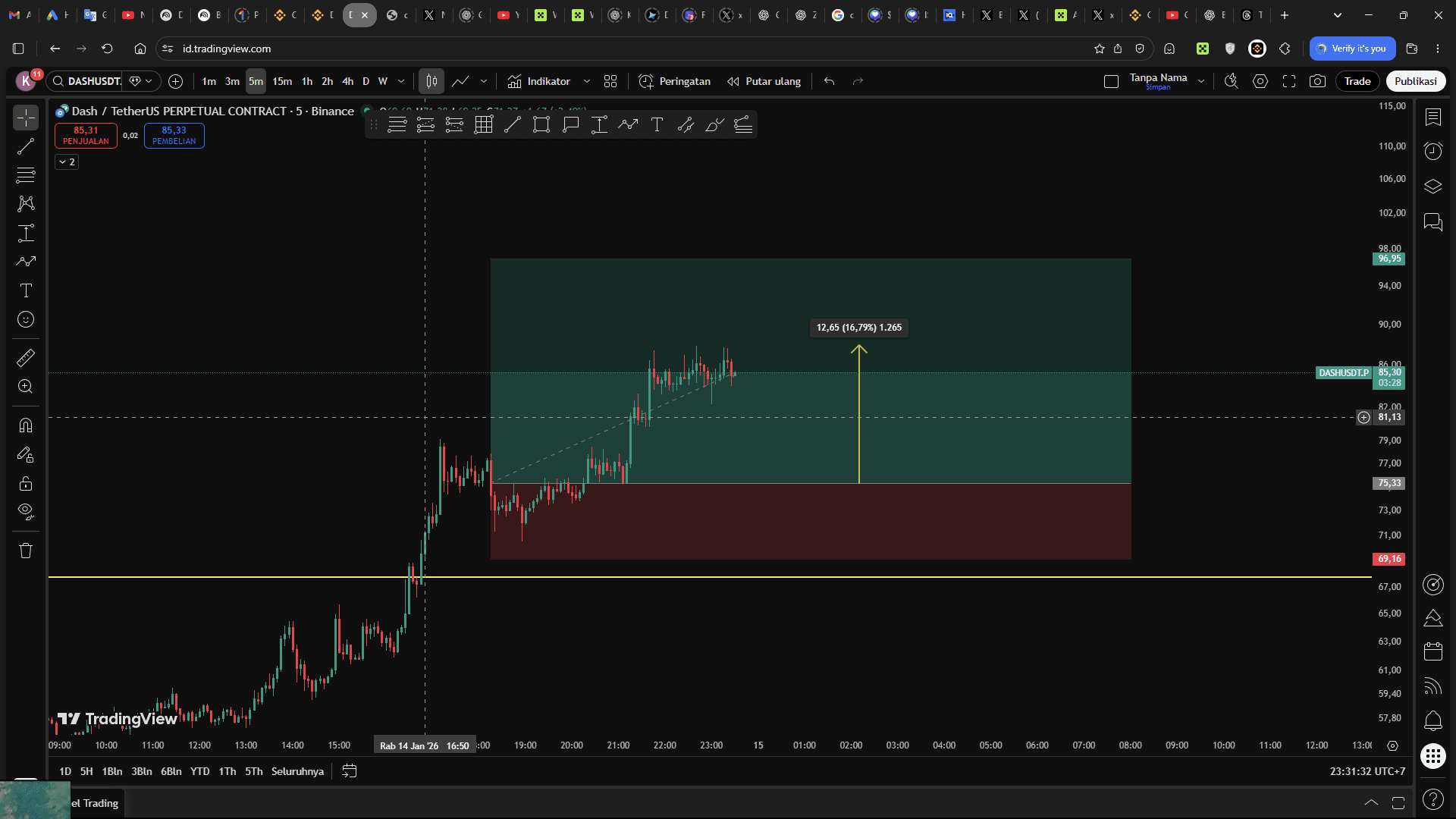1456x819 pixels.
Task: Click the trash remove objects icon
Action: tap(26, 551)
